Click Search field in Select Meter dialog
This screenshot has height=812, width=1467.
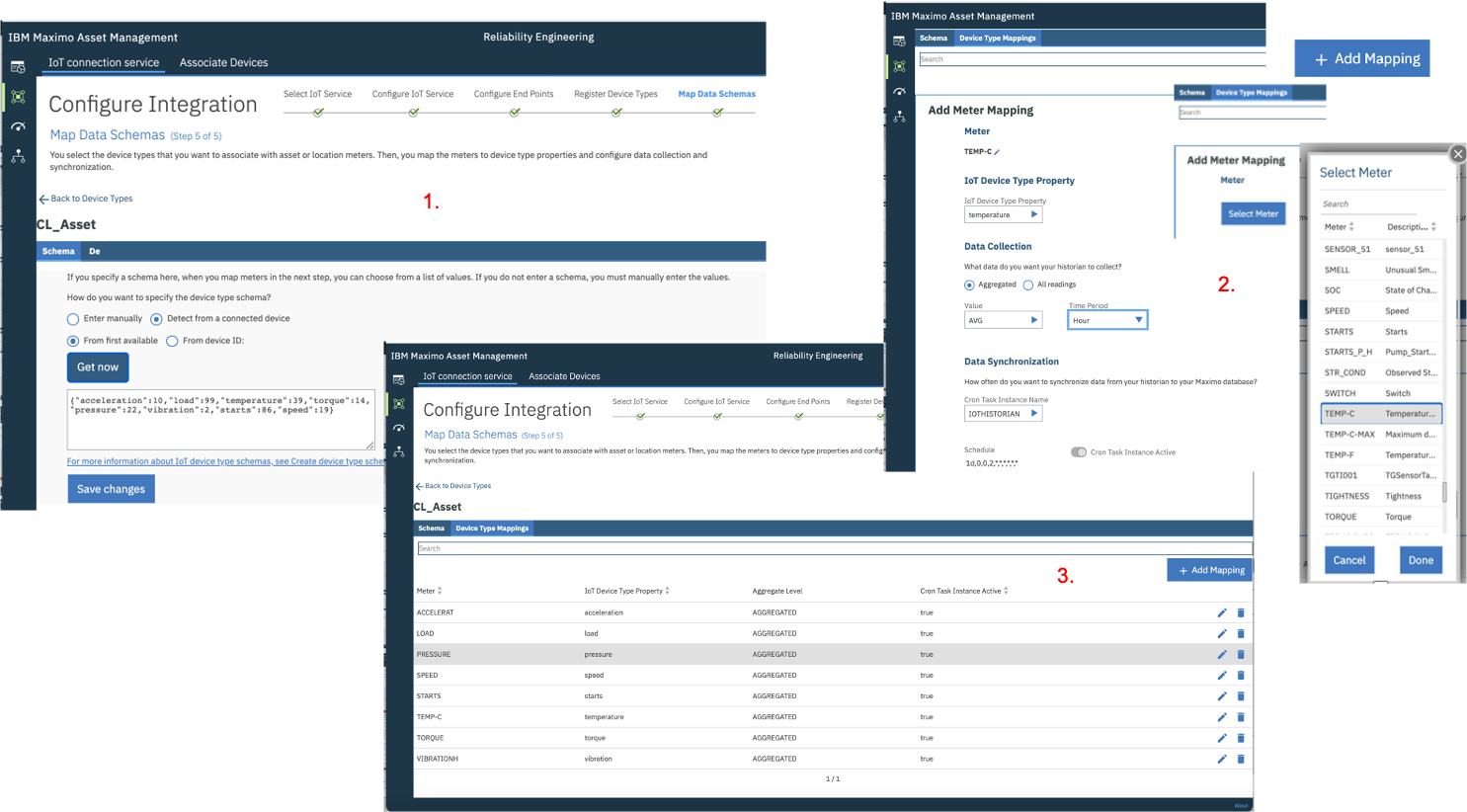1369,204
